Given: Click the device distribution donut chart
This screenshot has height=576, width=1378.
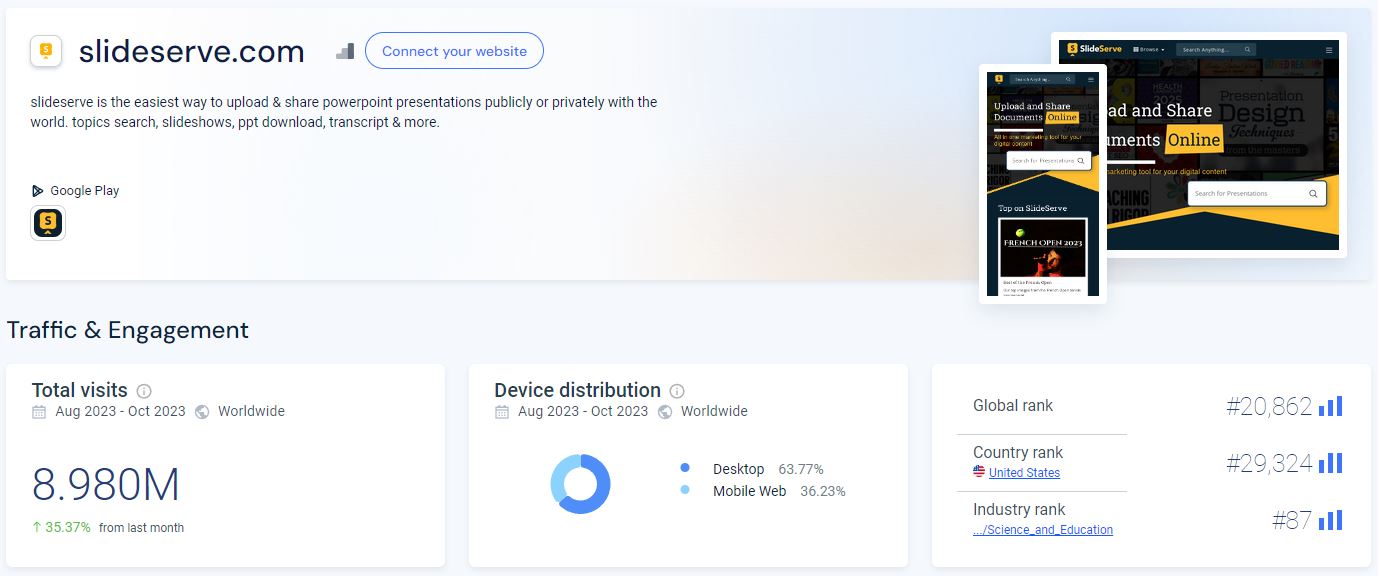Looking at the screenshot, I should pos(580,484).
